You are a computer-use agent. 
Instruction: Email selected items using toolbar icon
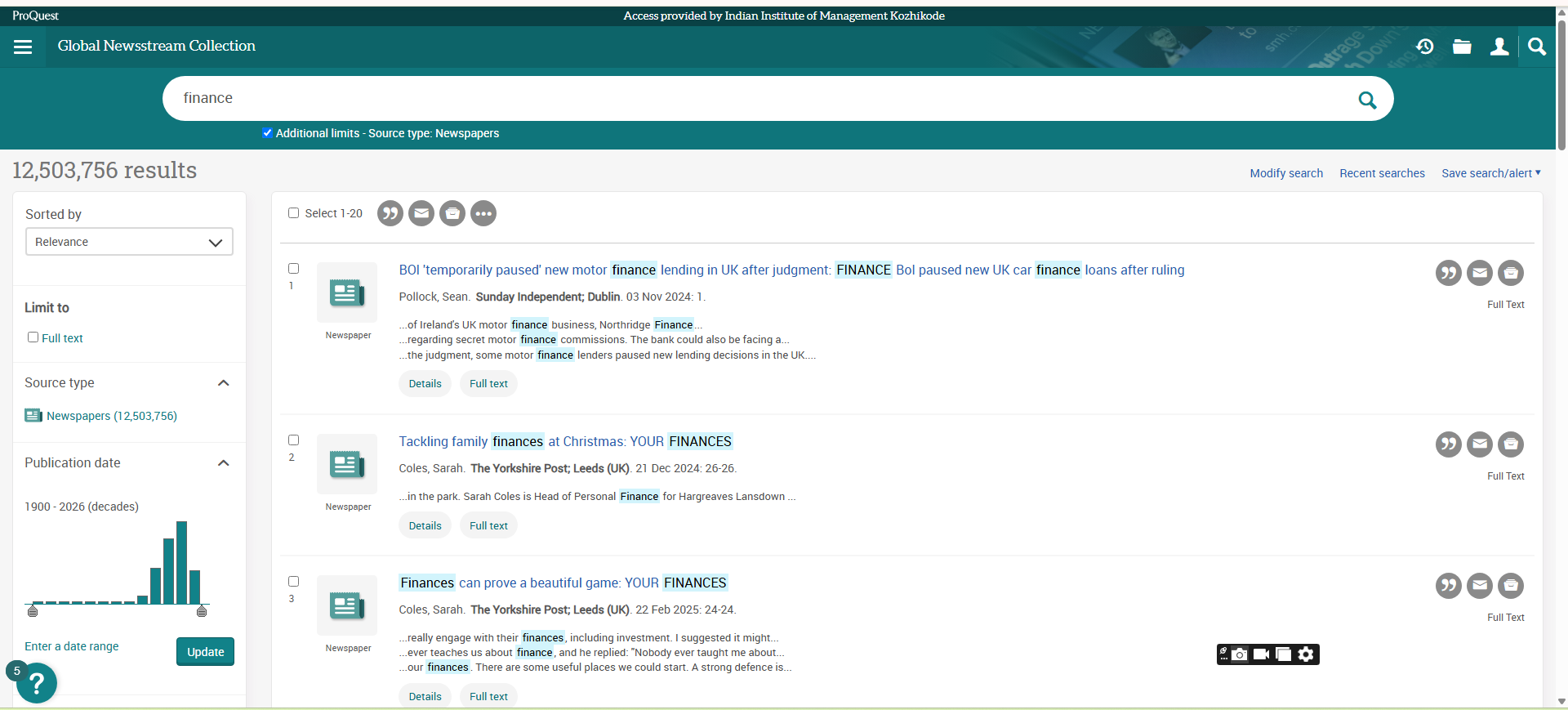(421, 213)
